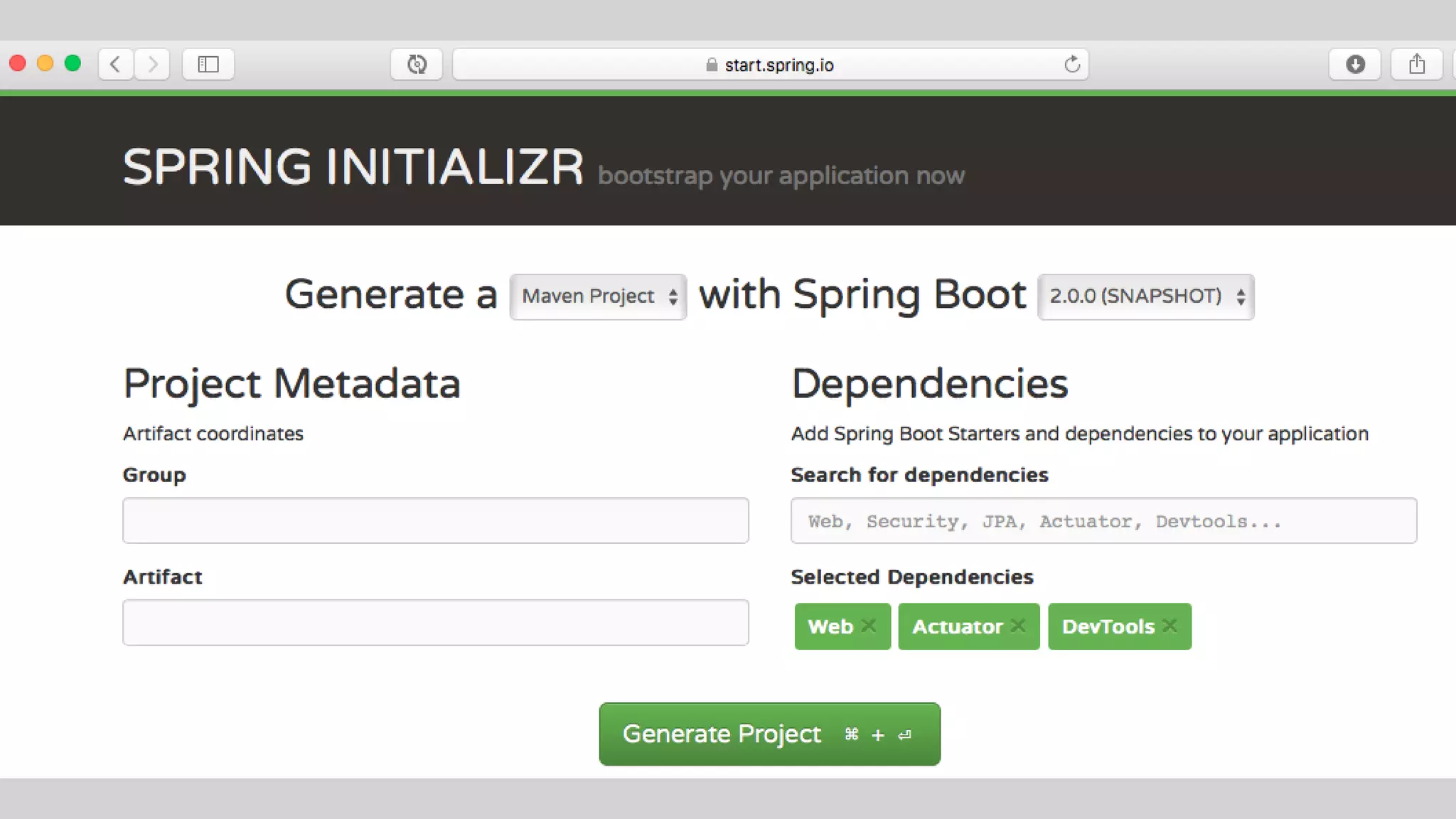The height and width of the screenshot is (819, 1456).
Task: Open the Maven Project dropdown
Action: pos(598,296)
